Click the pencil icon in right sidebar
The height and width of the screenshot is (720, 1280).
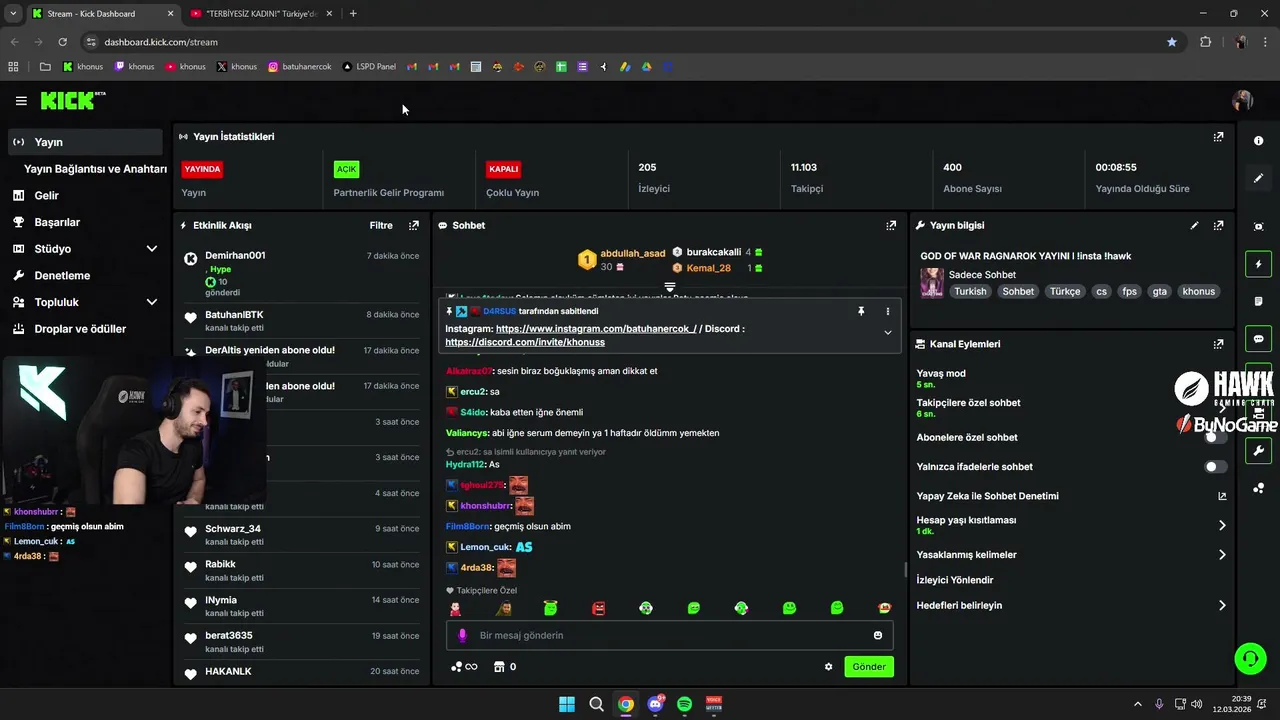coord(1258,178)
